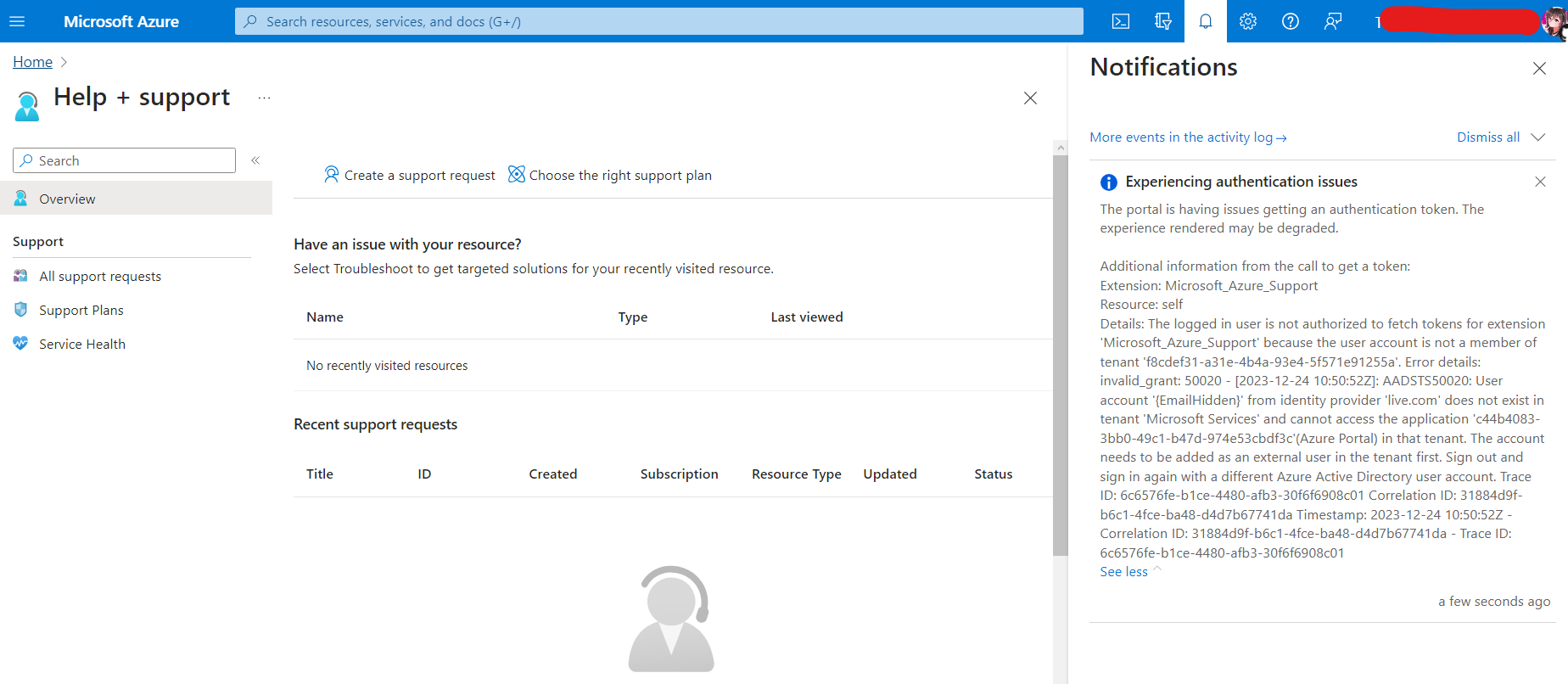Click the redacted account name in header
The width and height of the screenshot is (1568, 684).
1461,20
